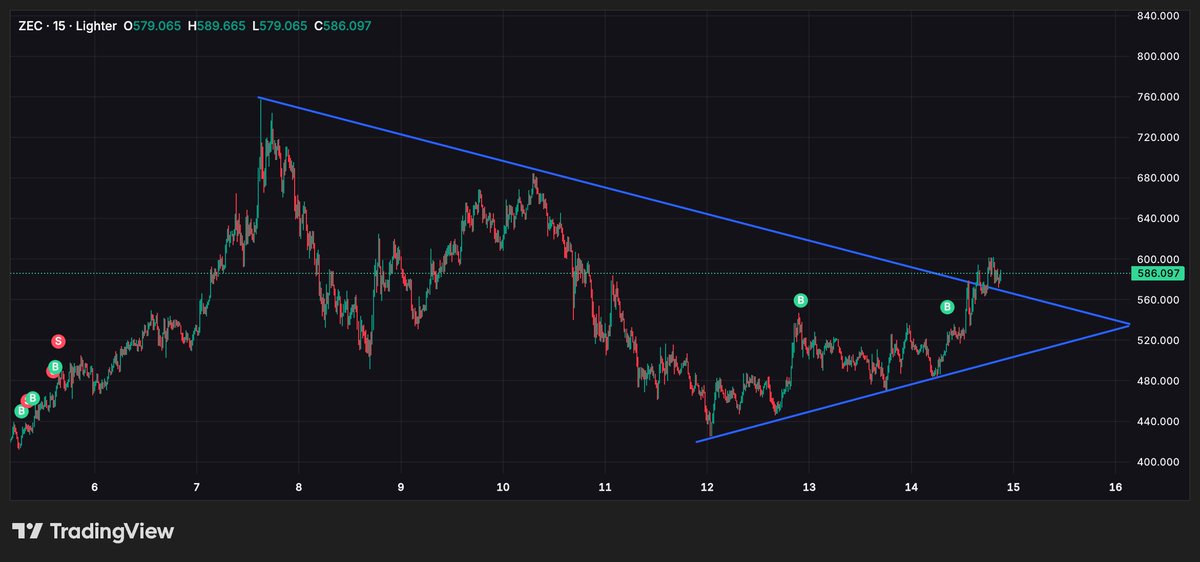Click the TradingView logo
1200x562 pixels.
tap(93, 531)
